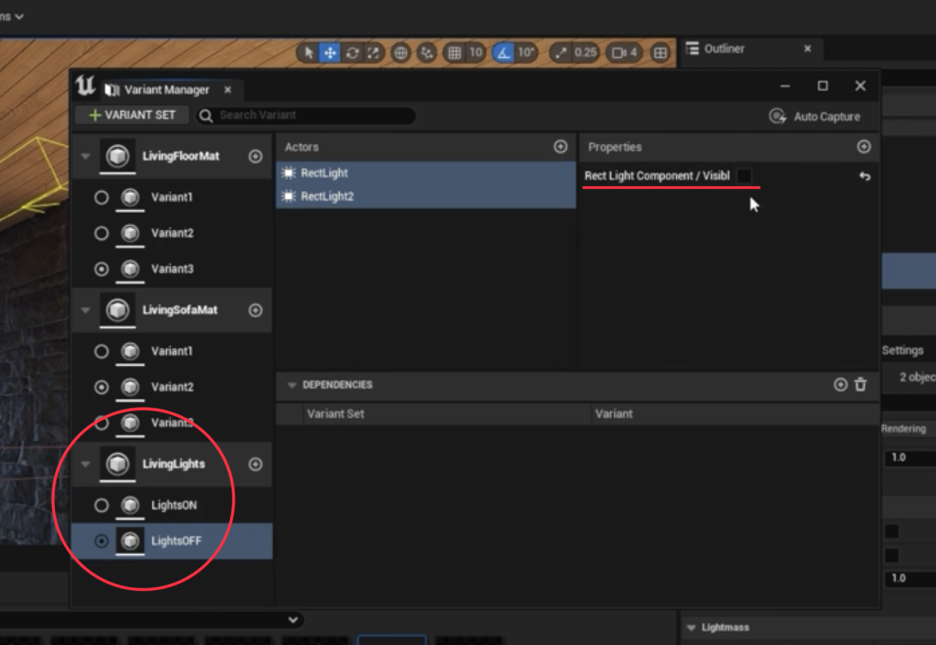Image resolution: width=936 pixels, height=645 pixels.
Task: Activate Variant1 radio under LivingSofaMat
Action: 101,351
